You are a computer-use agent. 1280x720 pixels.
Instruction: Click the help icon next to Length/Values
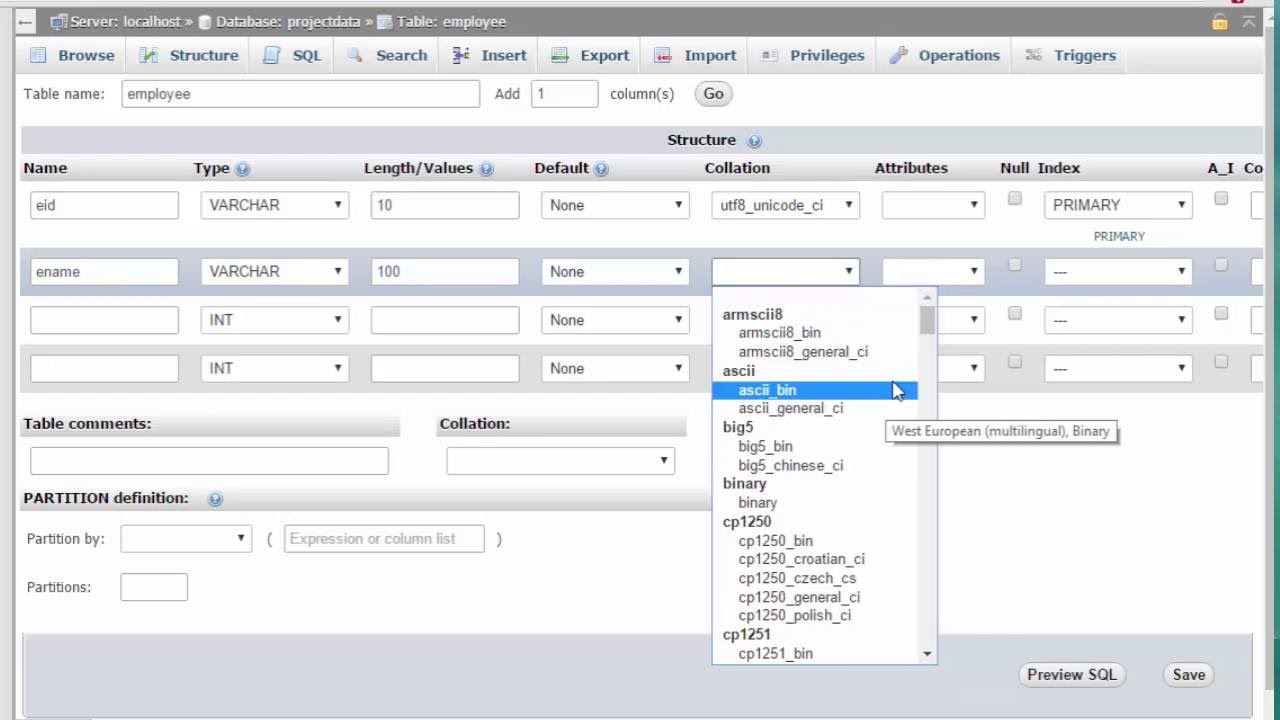(486, 169)
